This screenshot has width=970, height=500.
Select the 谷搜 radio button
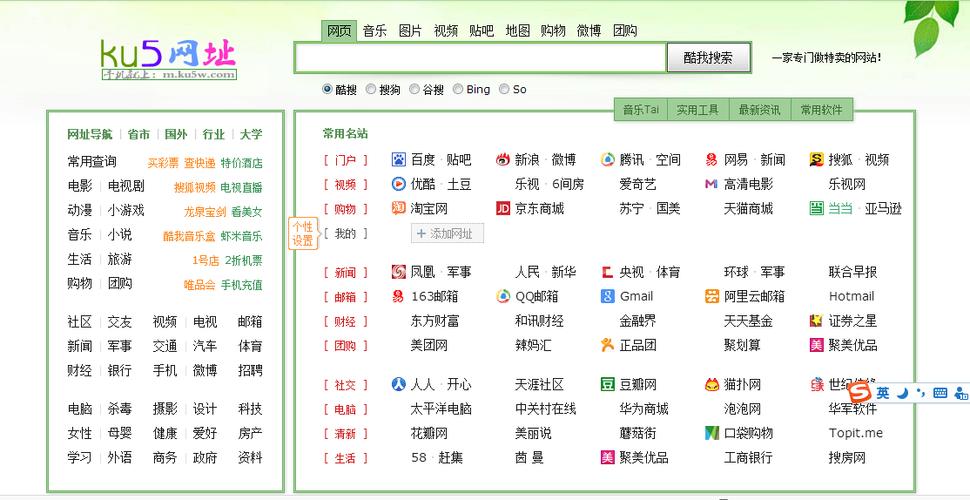click(414, 89)
